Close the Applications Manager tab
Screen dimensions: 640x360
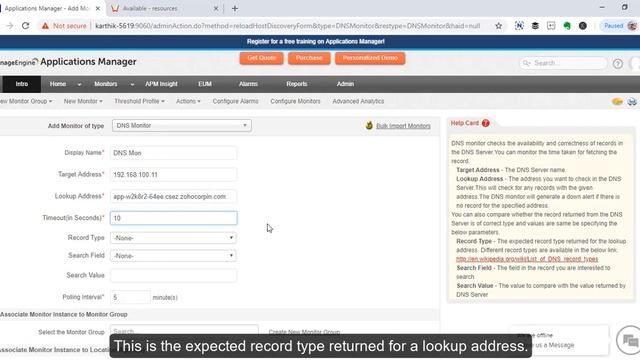point(98,8)
